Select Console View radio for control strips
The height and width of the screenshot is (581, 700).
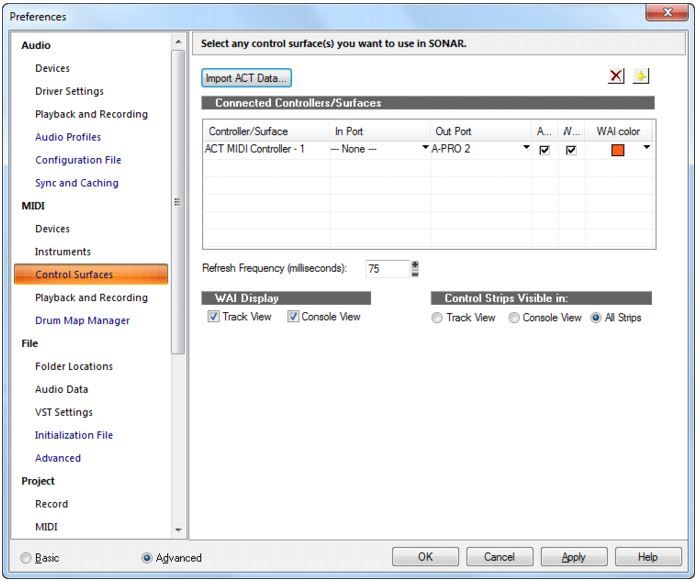[x=514, y=318]
